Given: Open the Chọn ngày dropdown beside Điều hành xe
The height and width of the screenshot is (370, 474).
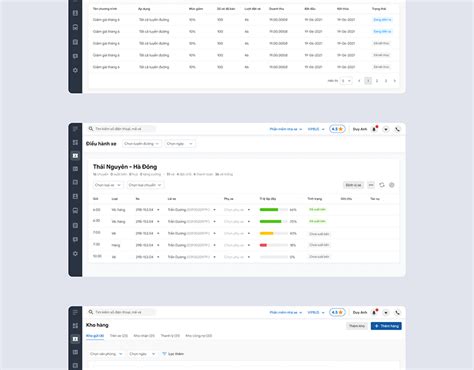Looking at the screenshot, I should (180, 144).
